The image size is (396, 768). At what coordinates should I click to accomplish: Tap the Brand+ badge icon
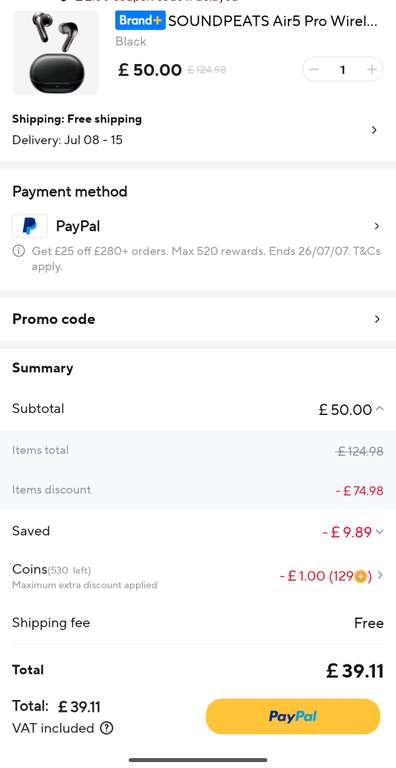pyautogui.click(x=140, y=21)
